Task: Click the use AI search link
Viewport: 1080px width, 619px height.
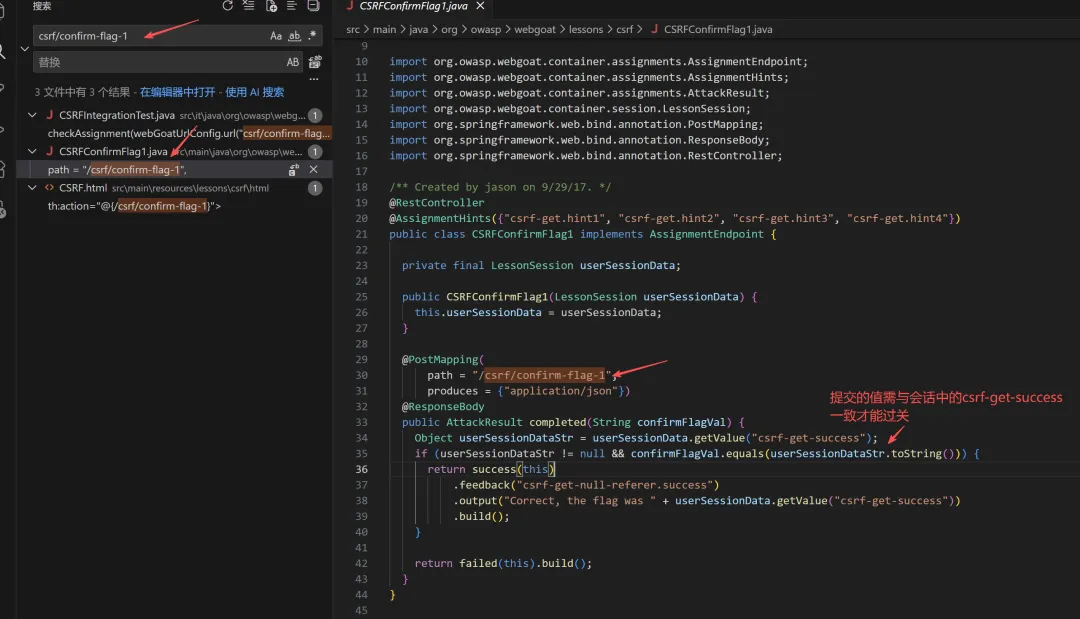Action: (x=254, y=92)
